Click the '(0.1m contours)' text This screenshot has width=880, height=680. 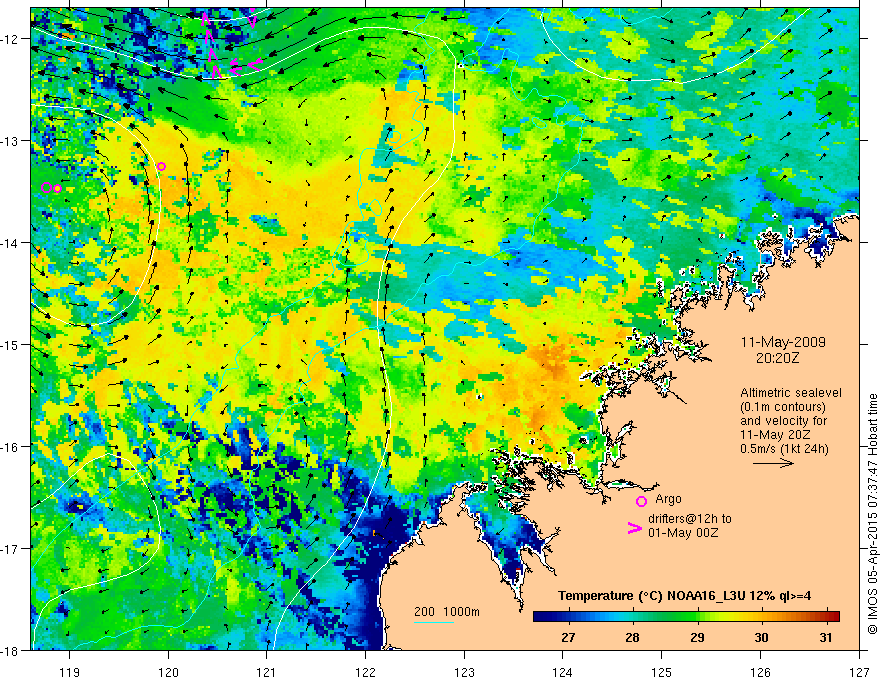coord(785,407)
